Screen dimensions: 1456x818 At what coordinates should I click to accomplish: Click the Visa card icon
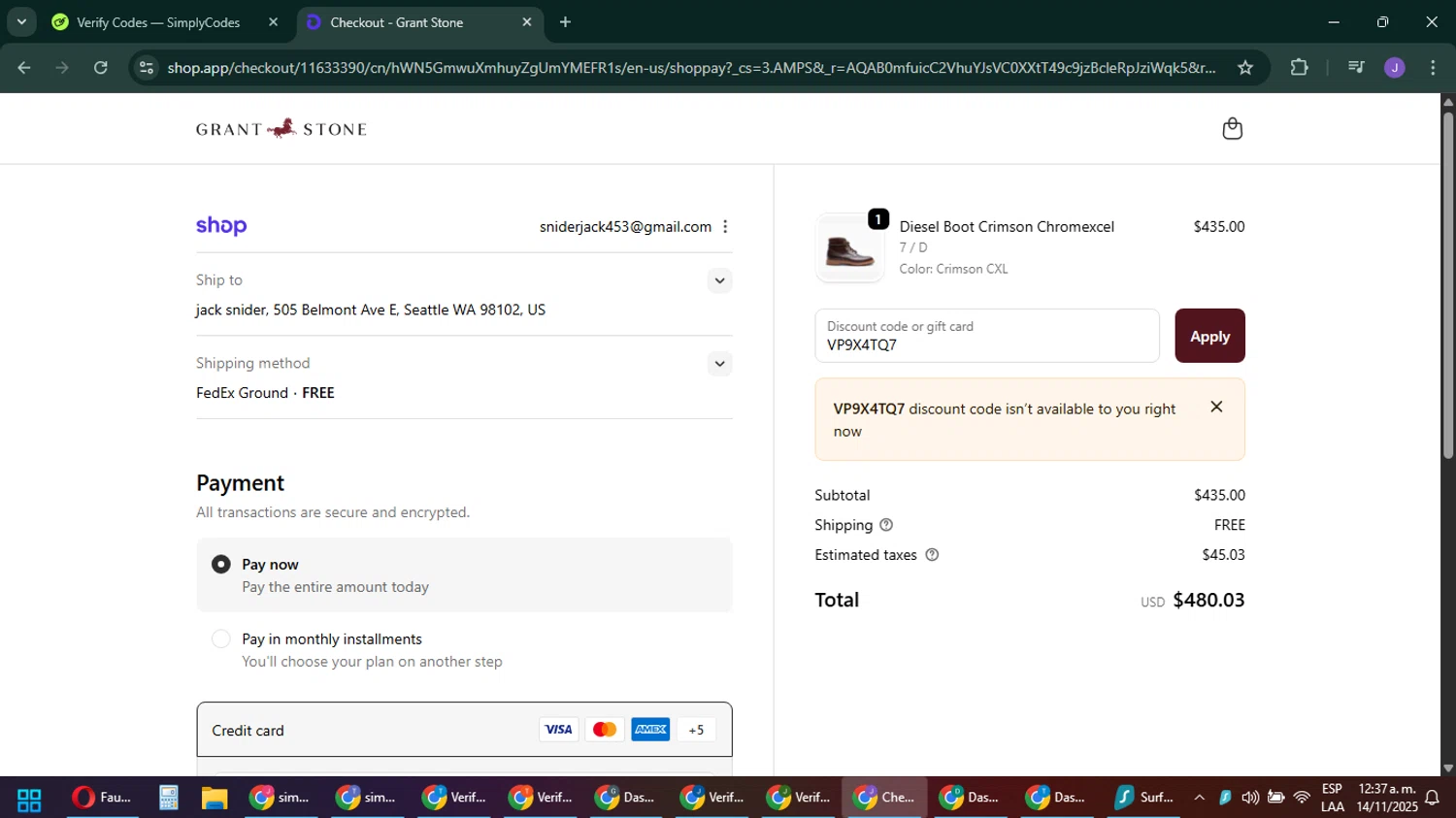pyautogui.click(x=558, y=730)
